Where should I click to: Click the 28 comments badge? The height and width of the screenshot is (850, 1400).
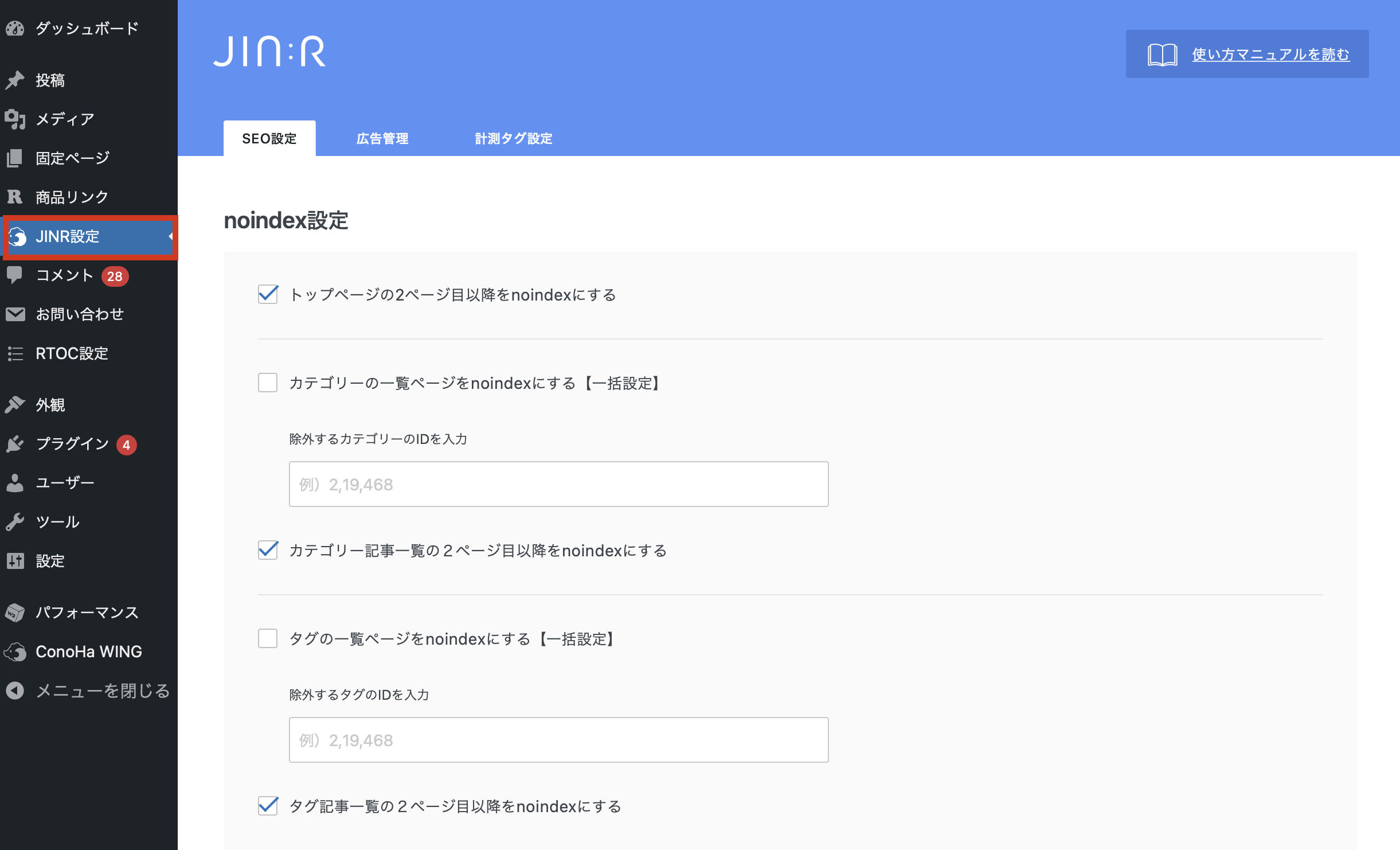click(115, 276)
